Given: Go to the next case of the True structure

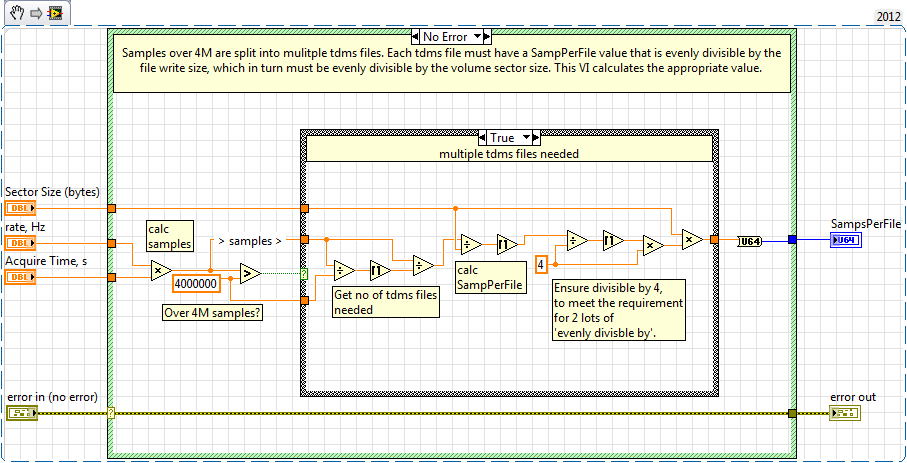Looking at the screenshot, I should (536, 138).
